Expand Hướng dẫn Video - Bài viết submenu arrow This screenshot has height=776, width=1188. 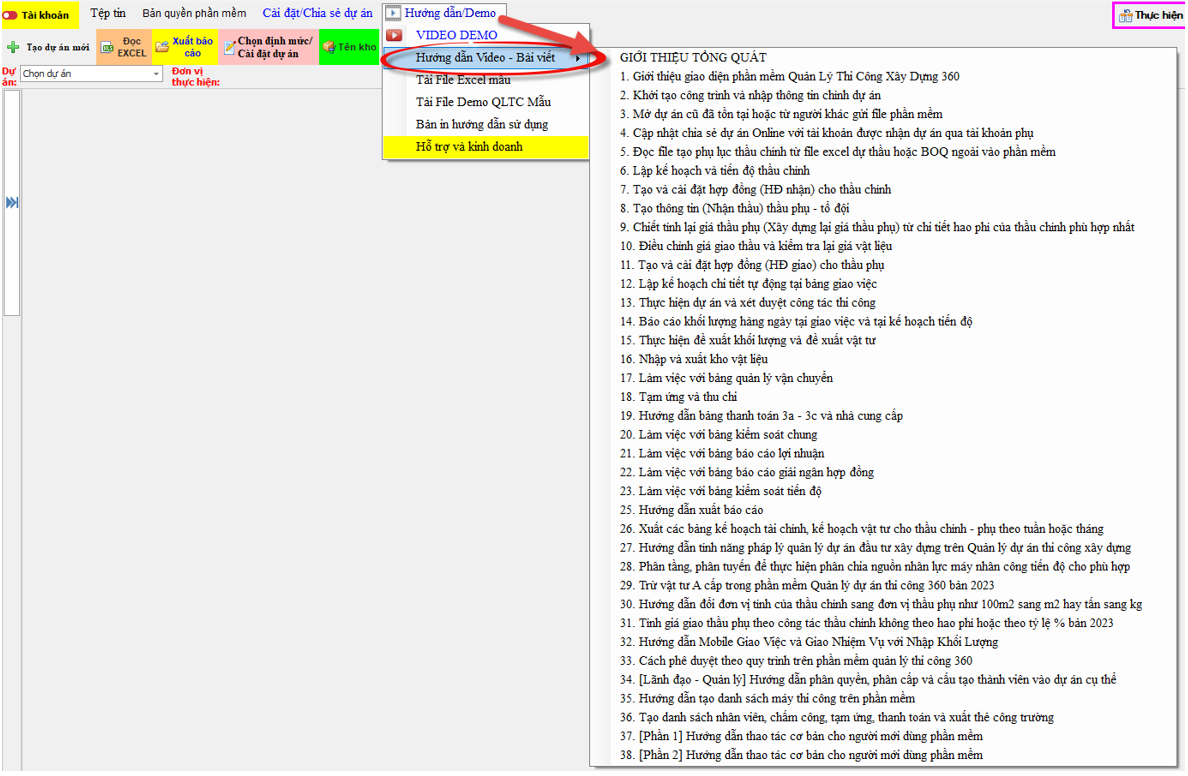tap(578, 58)
